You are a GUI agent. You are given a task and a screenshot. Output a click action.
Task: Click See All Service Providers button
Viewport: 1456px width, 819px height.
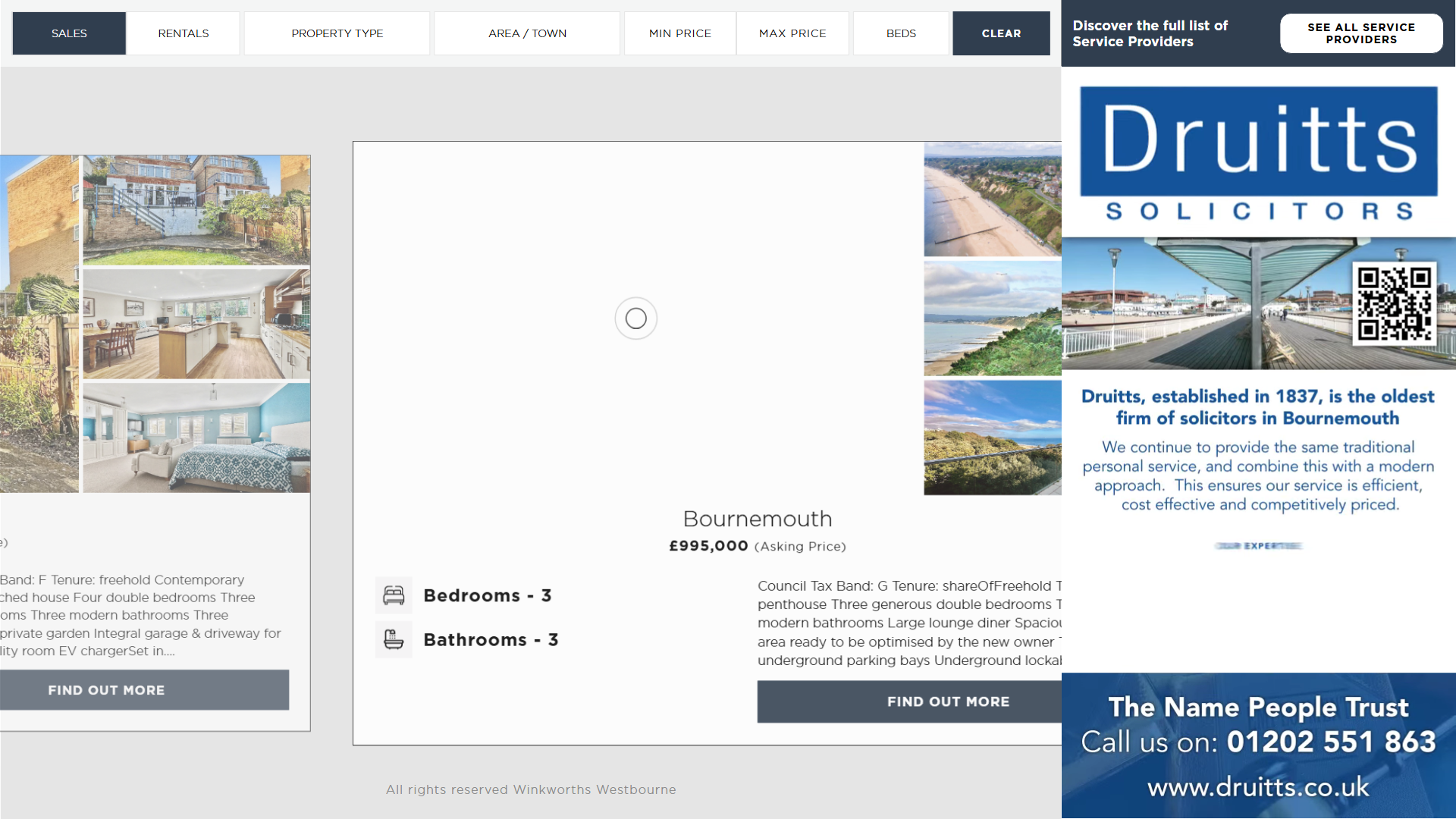[1360, 33]
